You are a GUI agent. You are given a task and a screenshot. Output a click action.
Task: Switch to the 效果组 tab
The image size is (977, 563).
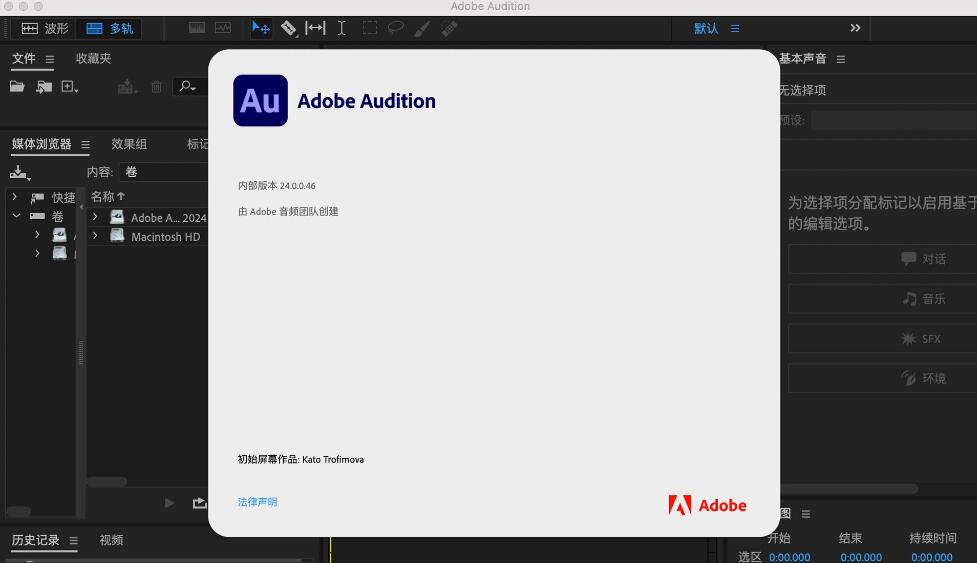pyautogui.click(x=129, y=144)
